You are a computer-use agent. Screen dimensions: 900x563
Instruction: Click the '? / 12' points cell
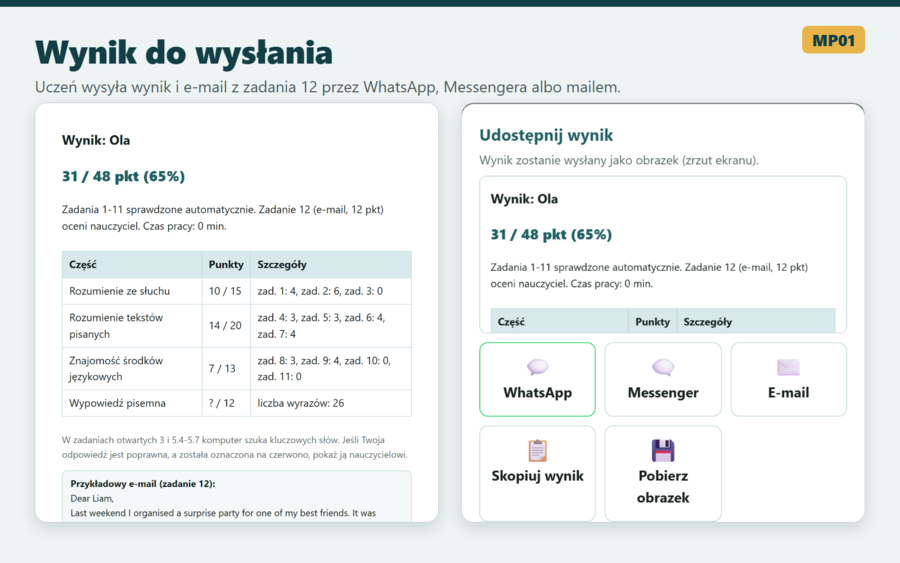point(225,403)
